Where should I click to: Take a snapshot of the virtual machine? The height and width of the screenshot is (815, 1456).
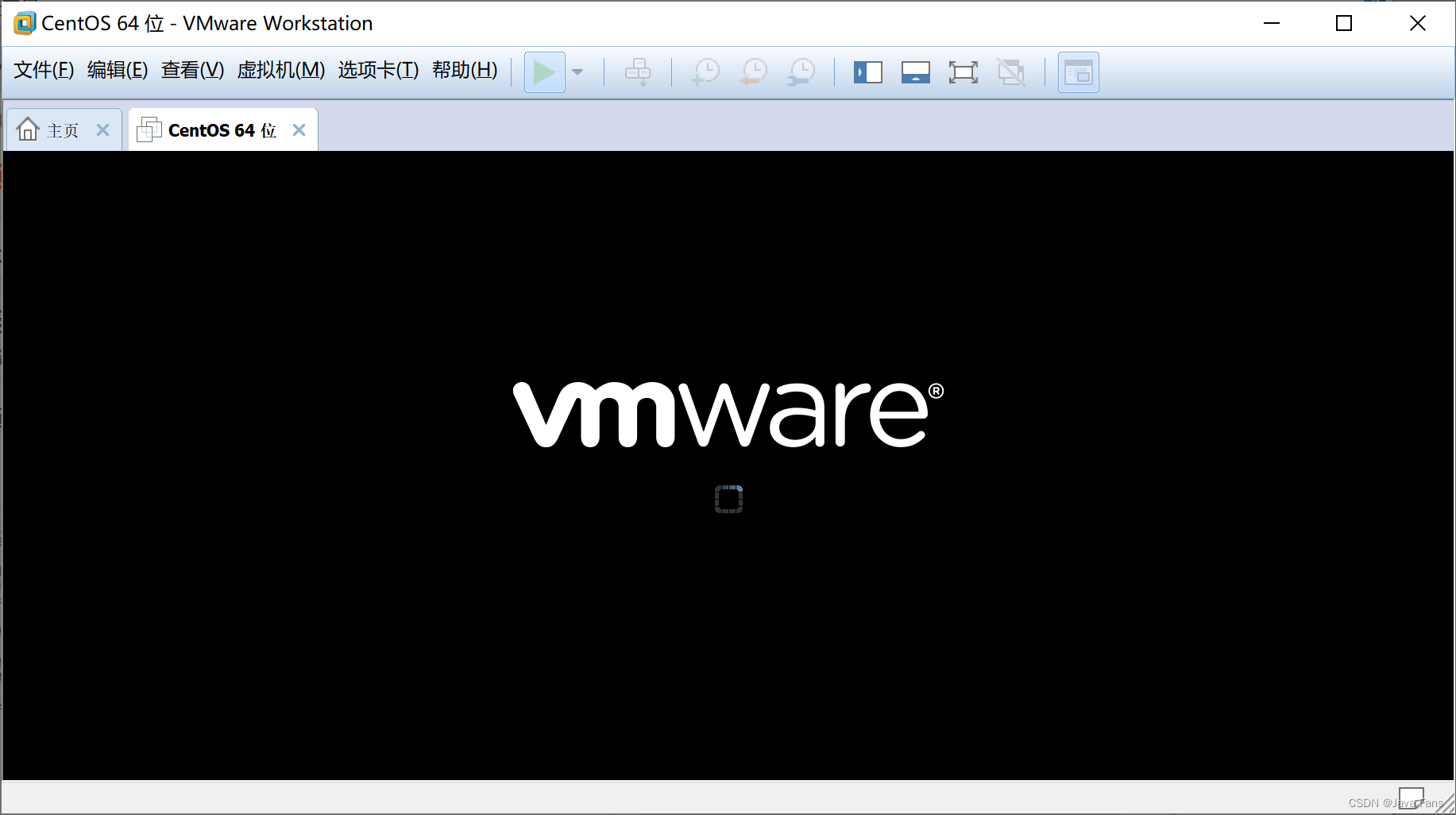coord(705,72)
